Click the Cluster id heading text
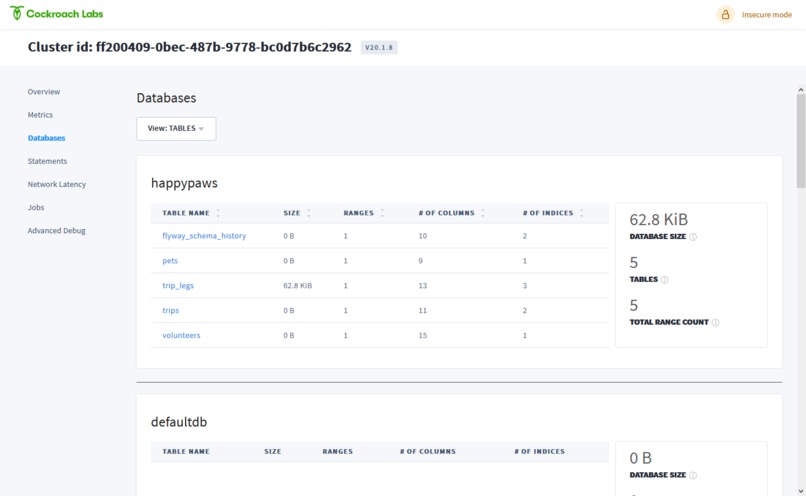Image resolution: width=806 pixels, height=496 pixels. (190, 47)
